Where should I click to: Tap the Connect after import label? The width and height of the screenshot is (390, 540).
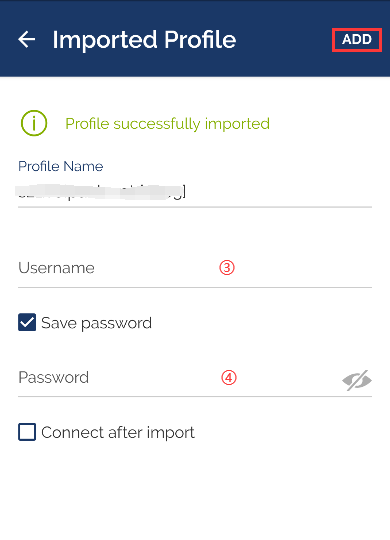pos(118,433)
